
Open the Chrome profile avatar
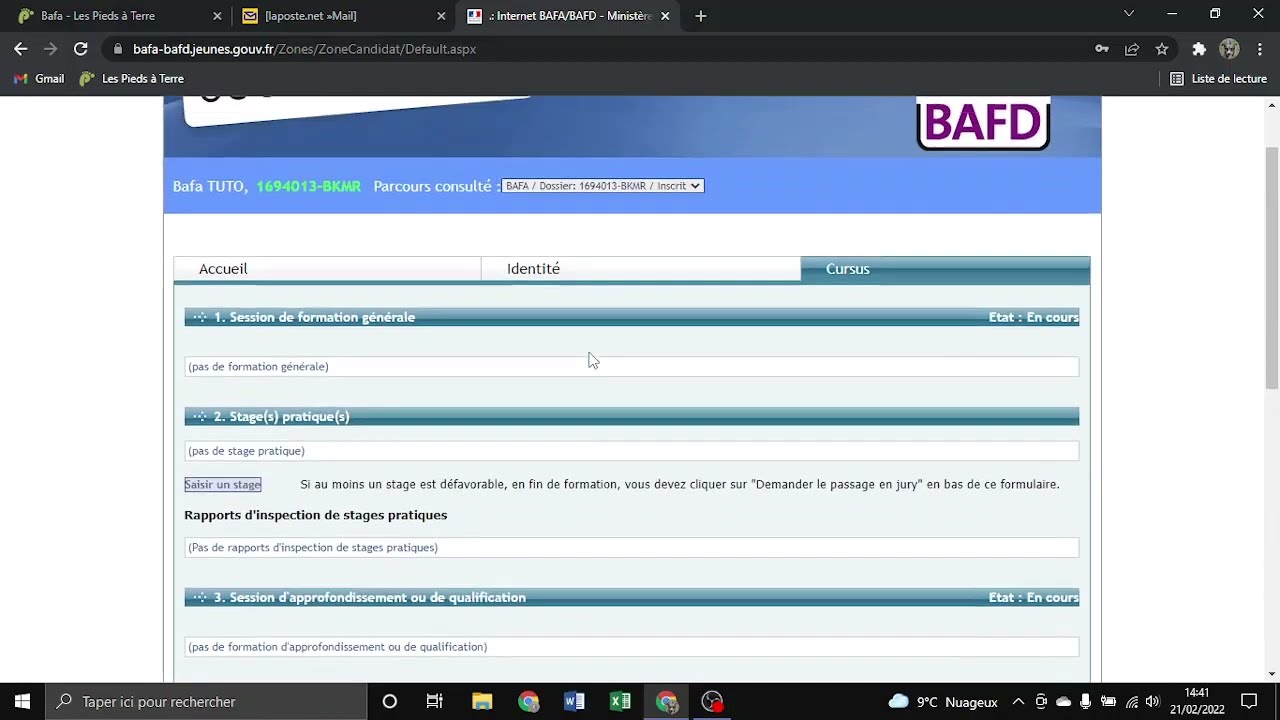coord(1230,49)
